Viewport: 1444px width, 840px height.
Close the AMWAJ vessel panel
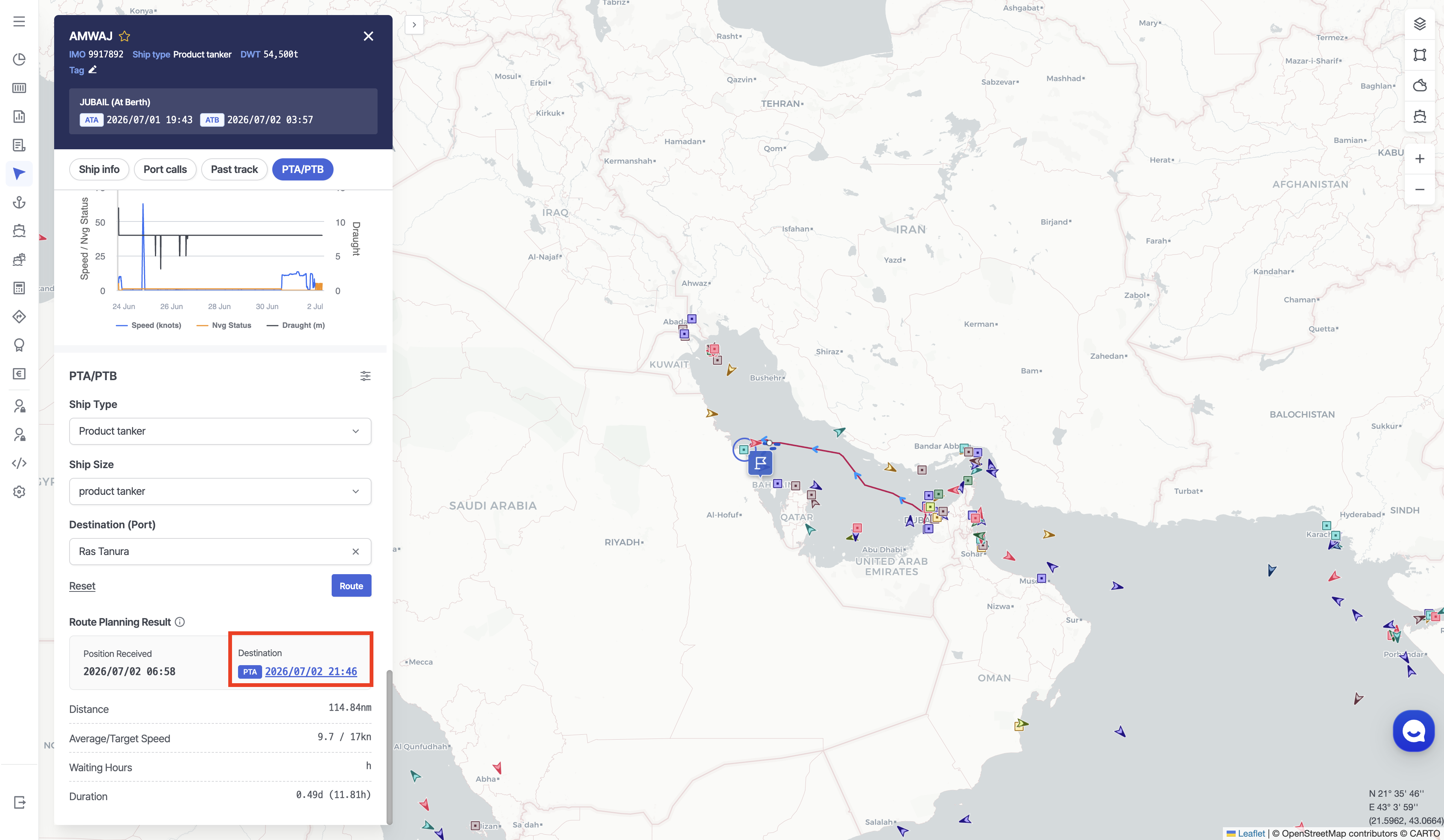click(x=369, y=36)
